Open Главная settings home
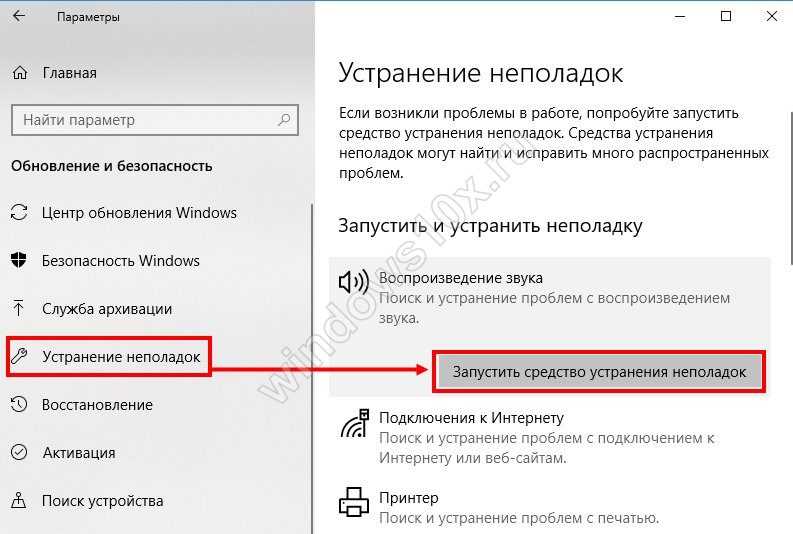The image size is (793, 534). [69, 73]
